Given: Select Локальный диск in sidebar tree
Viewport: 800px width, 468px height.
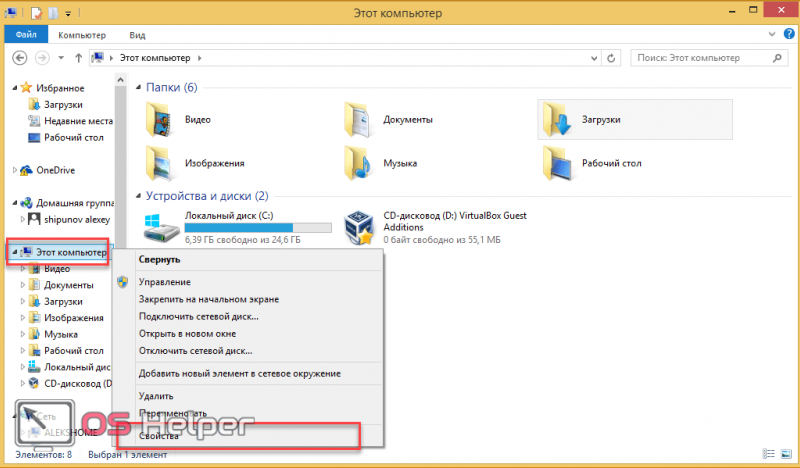Looking at the screenshot, I should [69, 367].
